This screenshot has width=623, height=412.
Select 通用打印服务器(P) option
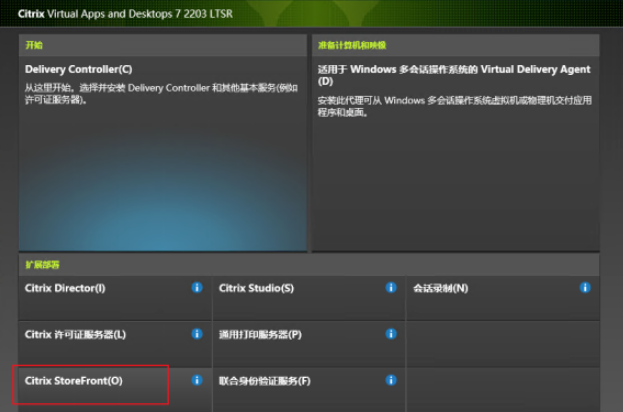tap(260, 334)
